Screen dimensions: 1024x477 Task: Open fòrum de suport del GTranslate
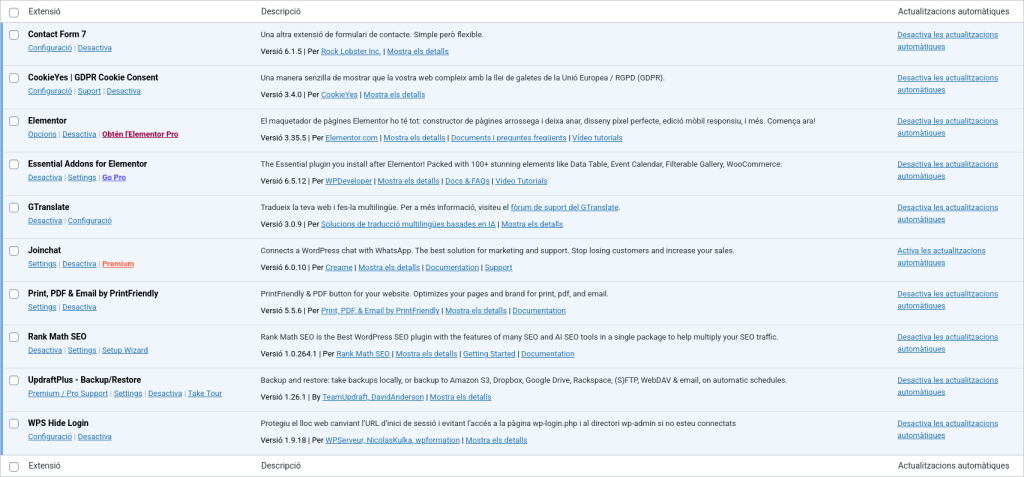pyautogui.click(x=557, y=207)
